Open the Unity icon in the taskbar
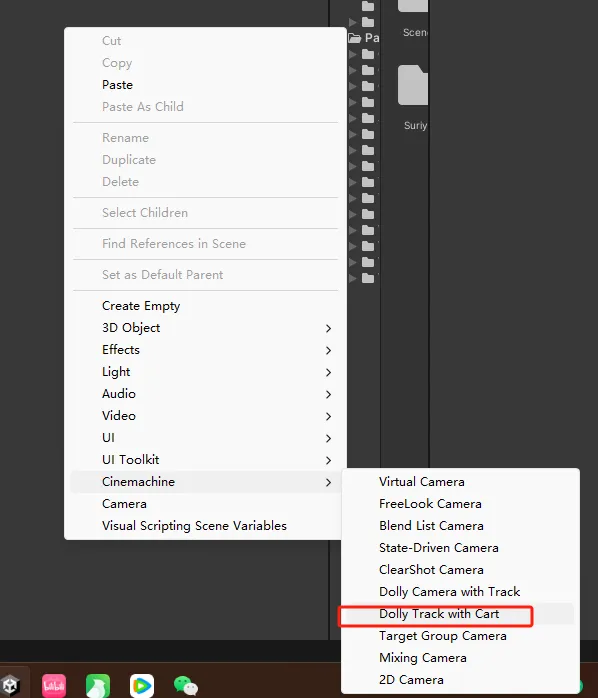 click(10, 686)
